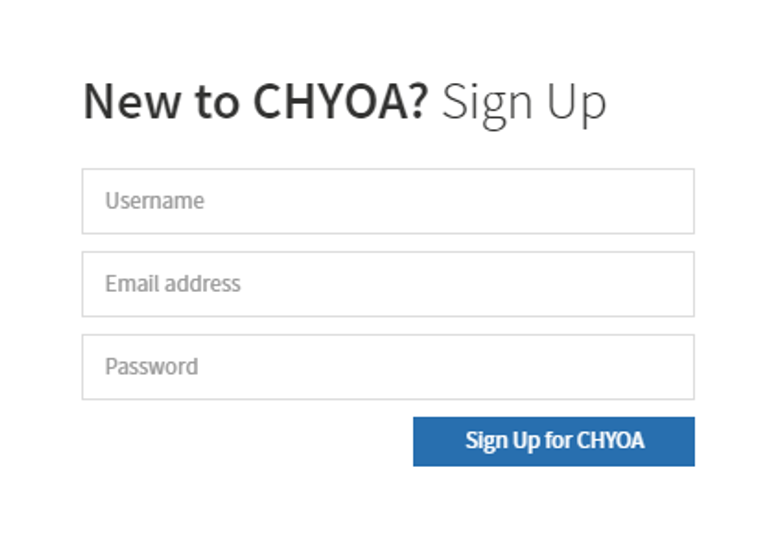Viewport: 770px width, 534px height.
Task: Focus the Email address field
Action: [388, 284]
